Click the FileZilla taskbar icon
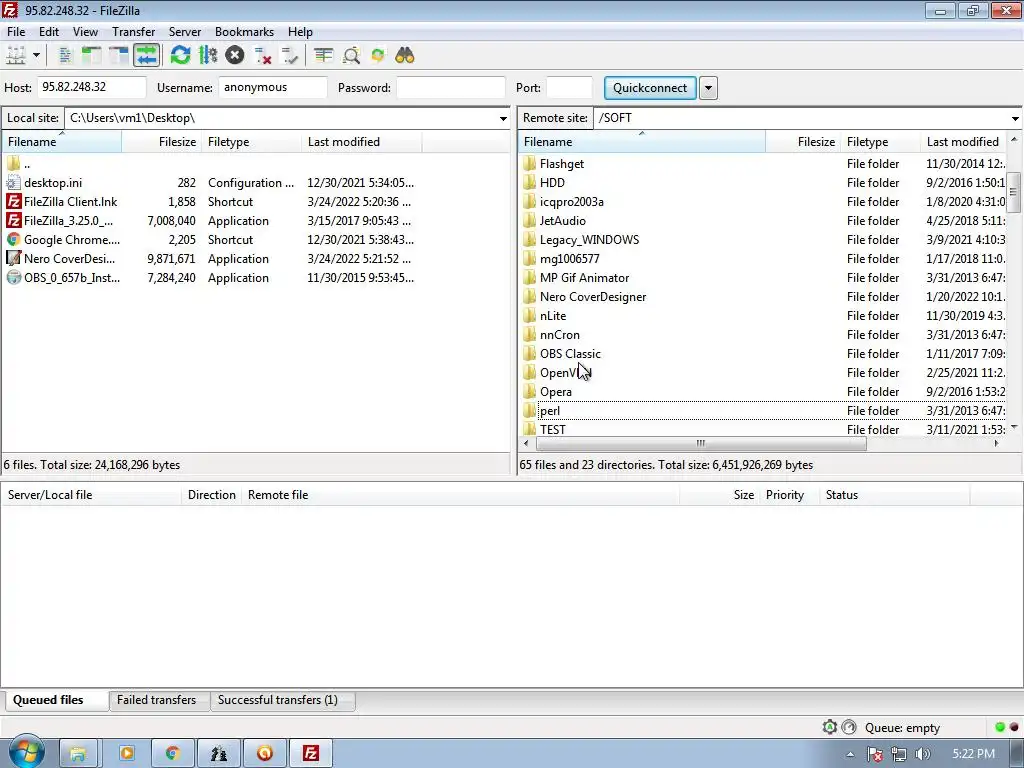Screen dimensions: 1024x768 click(x=311, y=754)
